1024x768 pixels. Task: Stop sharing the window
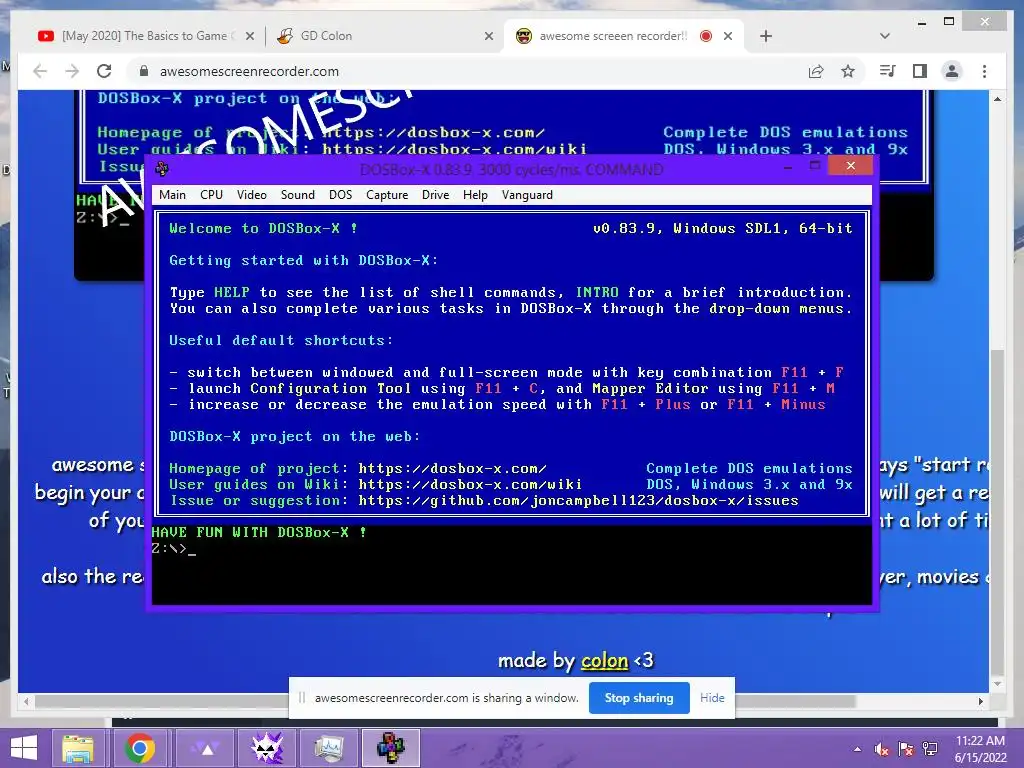pyautogui.click(x=639, y=697)
